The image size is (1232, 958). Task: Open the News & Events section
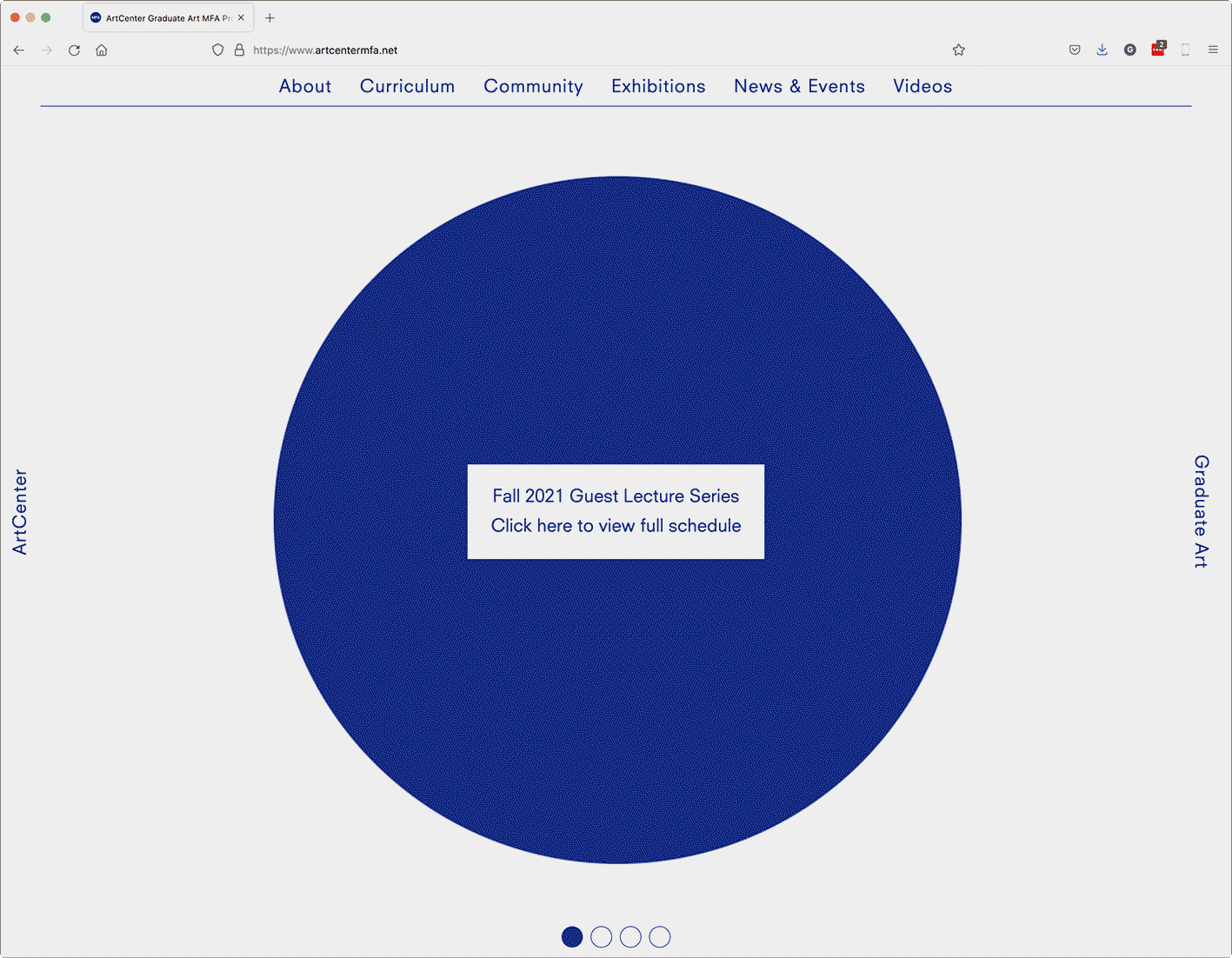point(799,86)
